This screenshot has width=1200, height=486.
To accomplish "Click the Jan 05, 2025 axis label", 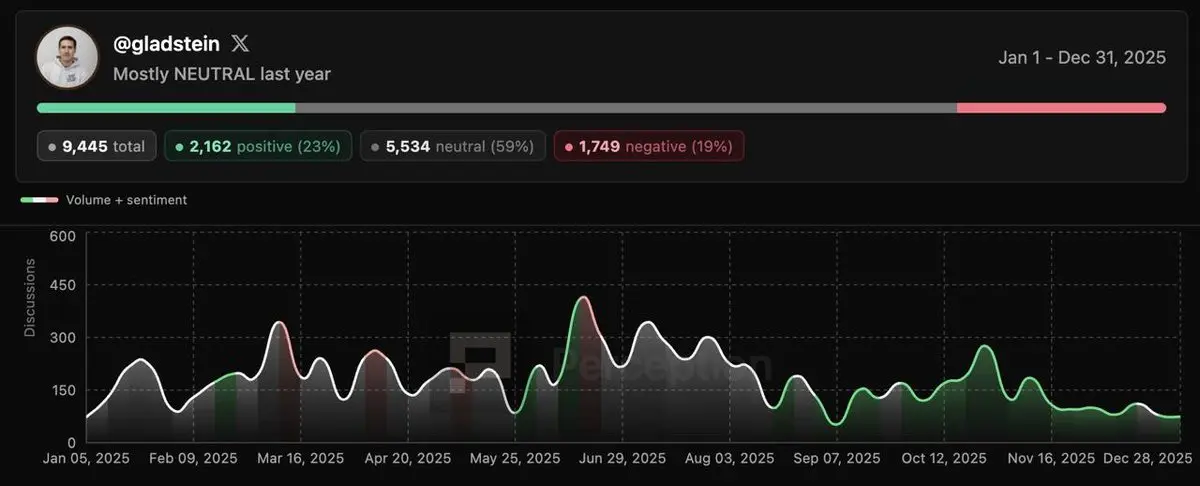I will tap(87, 459).
